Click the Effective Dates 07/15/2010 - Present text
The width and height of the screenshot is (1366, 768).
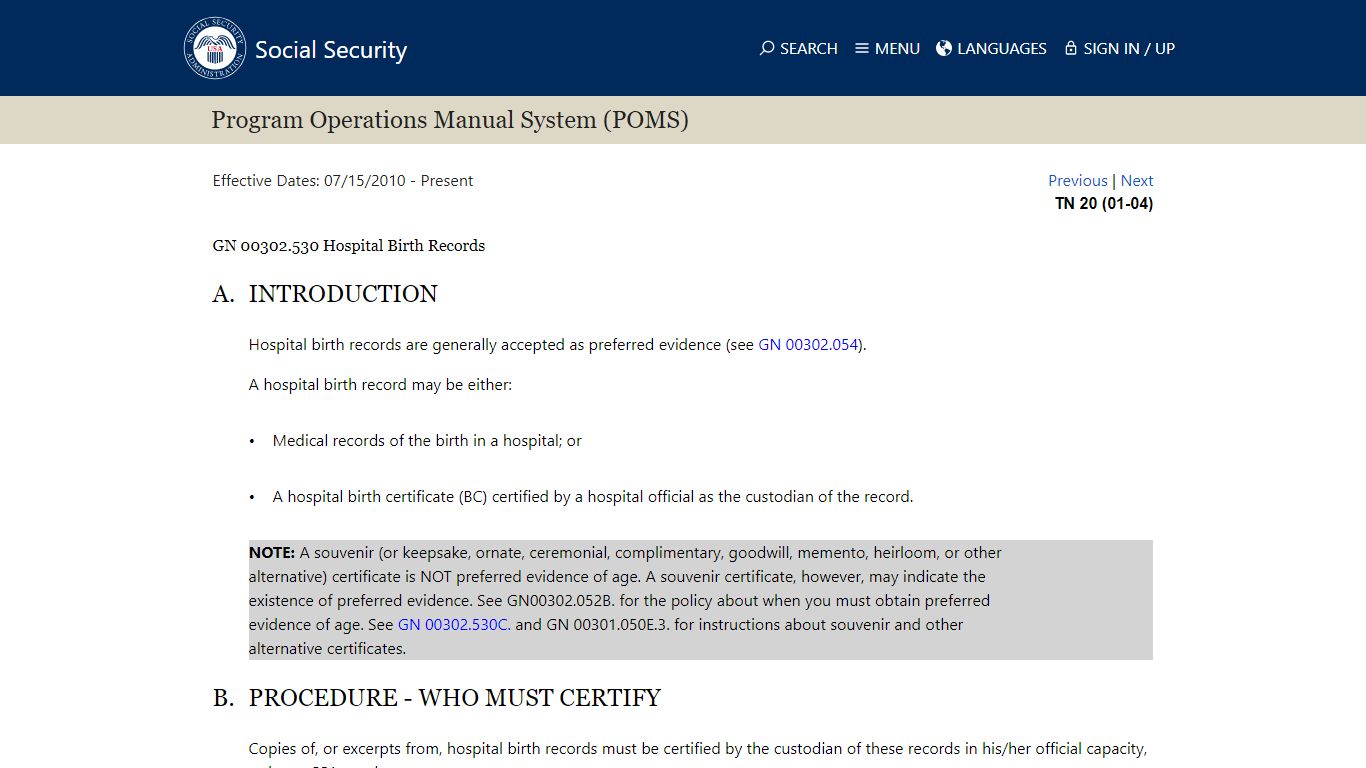pos(343,181)
